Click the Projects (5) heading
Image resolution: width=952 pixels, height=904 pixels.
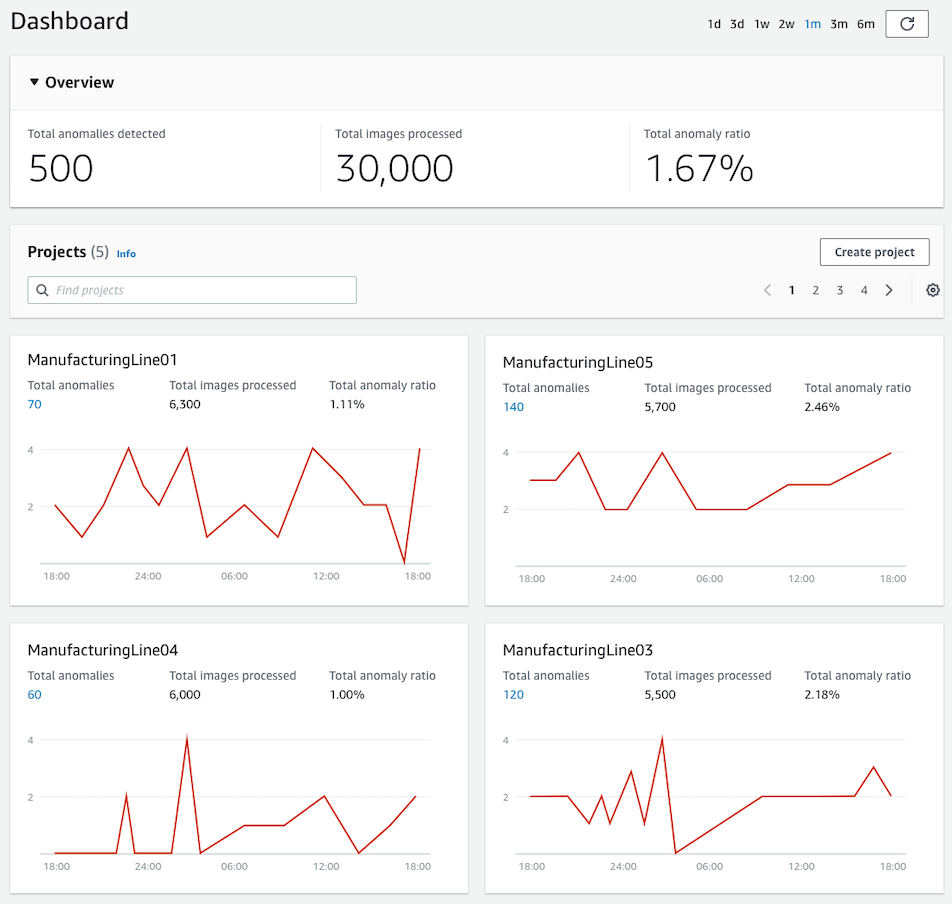(x=68, y=252)
